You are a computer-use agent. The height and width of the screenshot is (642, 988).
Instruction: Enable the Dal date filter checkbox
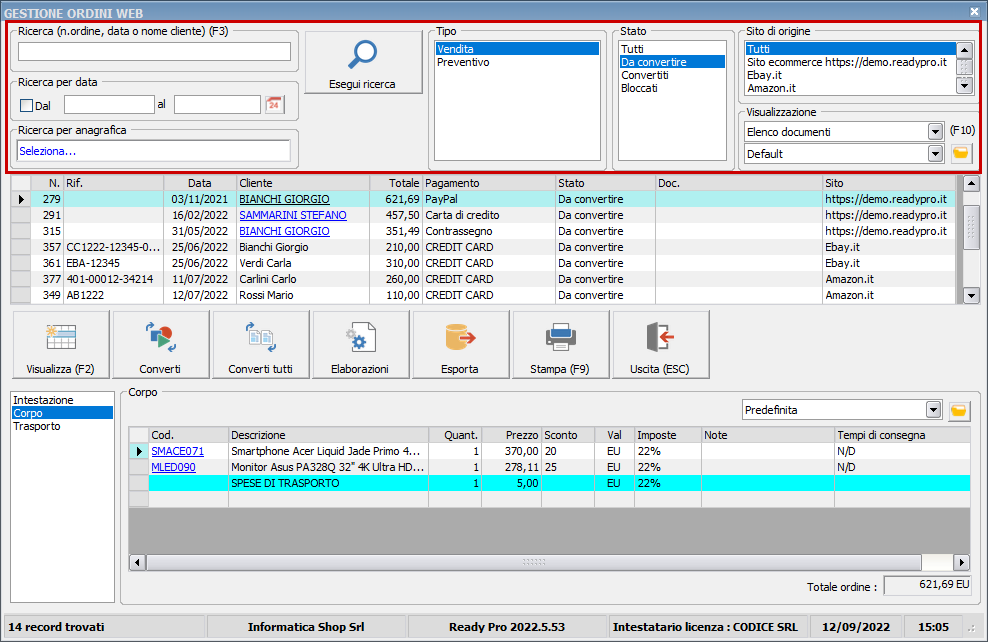point(27,106)
